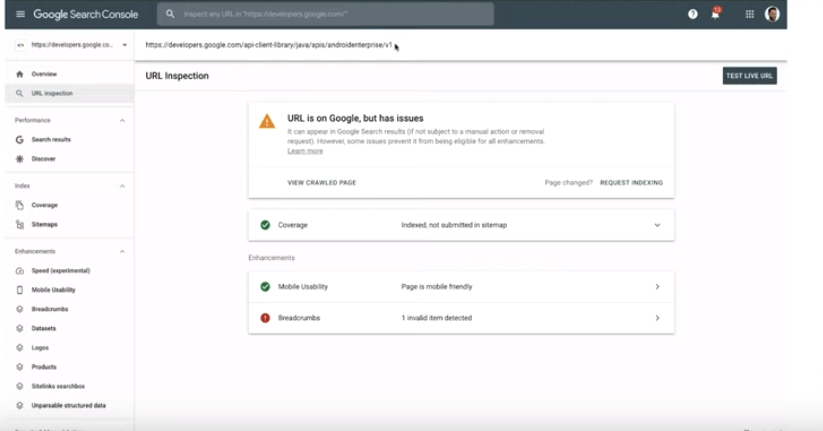Open the user account avatar
The image size is (823, 431).
tap(772, 14)
